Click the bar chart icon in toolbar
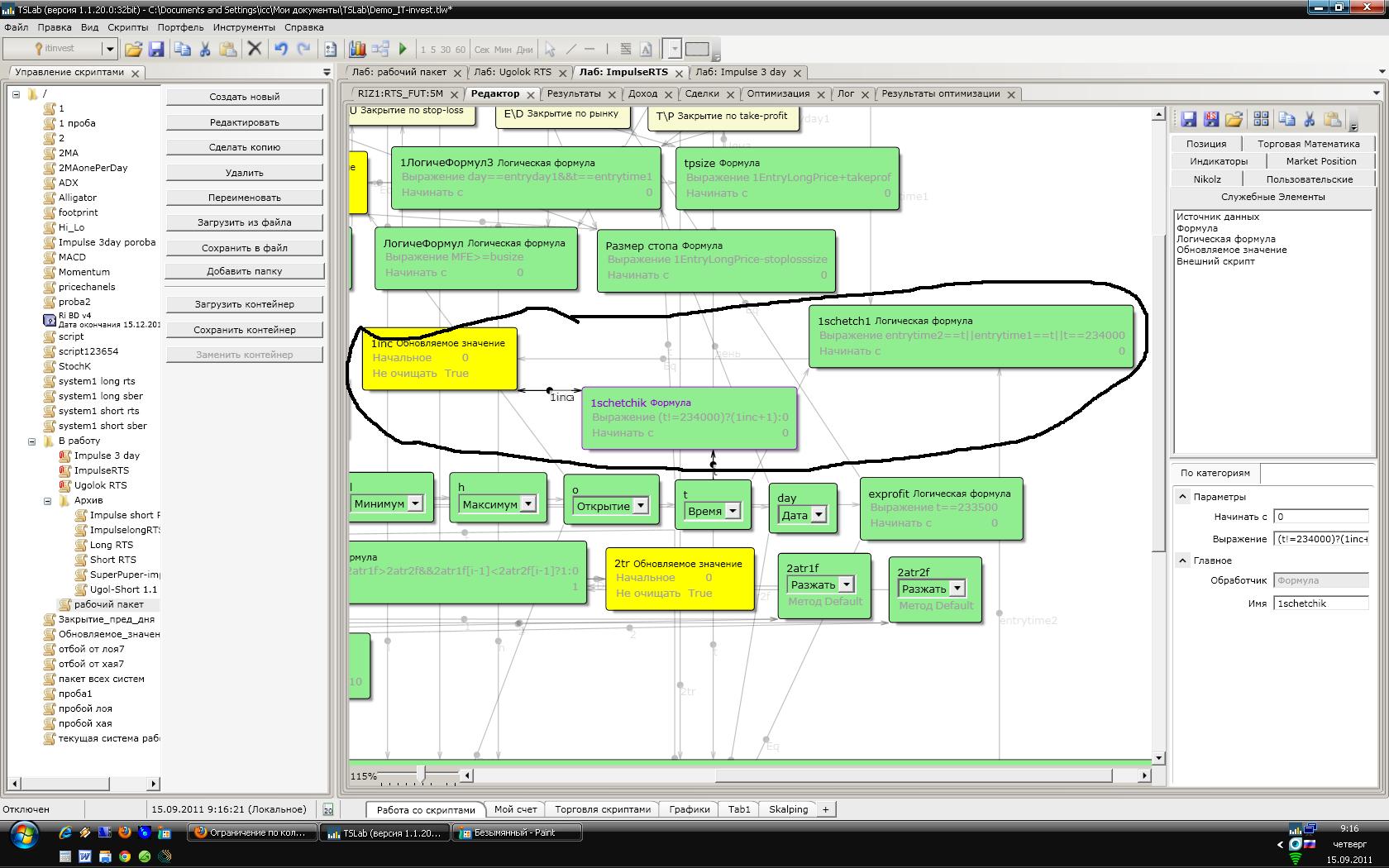Image resolution: width=1389 pixels, height=868 pixels. (x=357, y=50)
